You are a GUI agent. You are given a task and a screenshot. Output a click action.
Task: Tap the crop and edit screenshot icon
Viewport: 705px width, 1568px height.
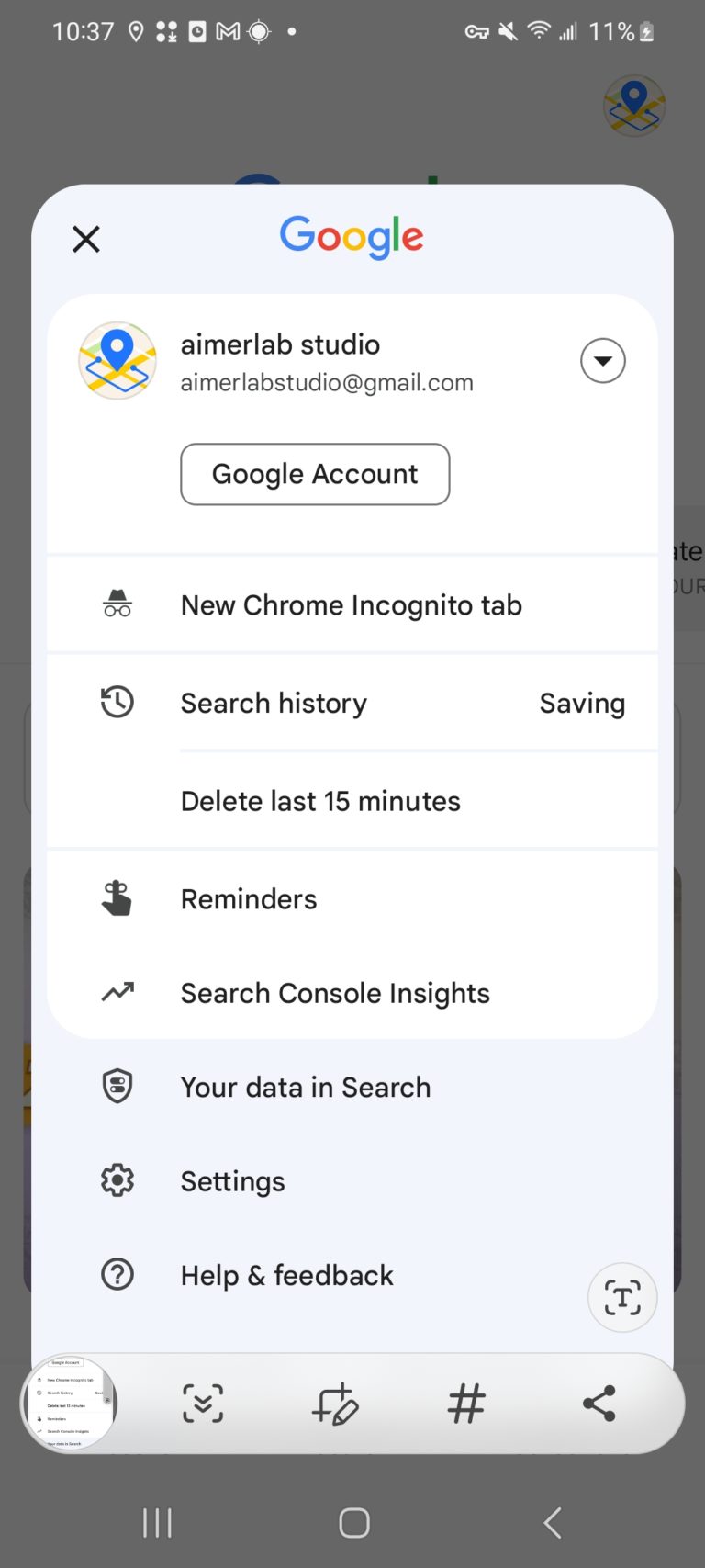[335, 1404]
